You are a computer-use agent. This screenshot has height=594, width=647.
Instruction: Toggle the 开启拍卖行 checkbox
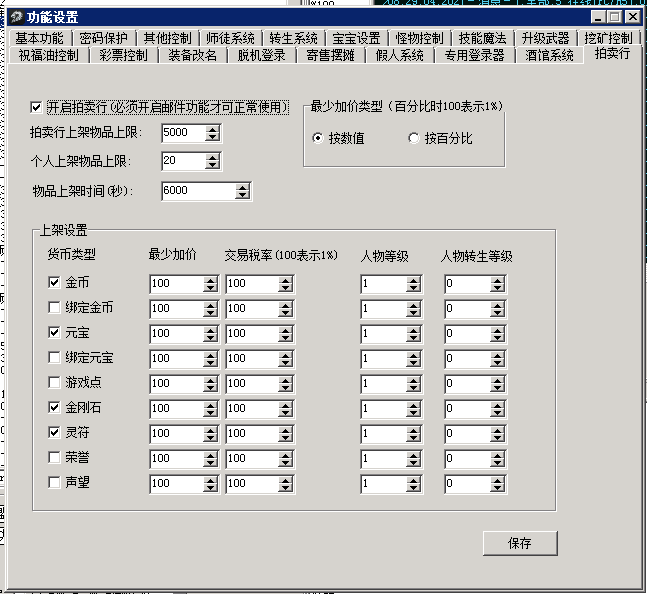36,108
